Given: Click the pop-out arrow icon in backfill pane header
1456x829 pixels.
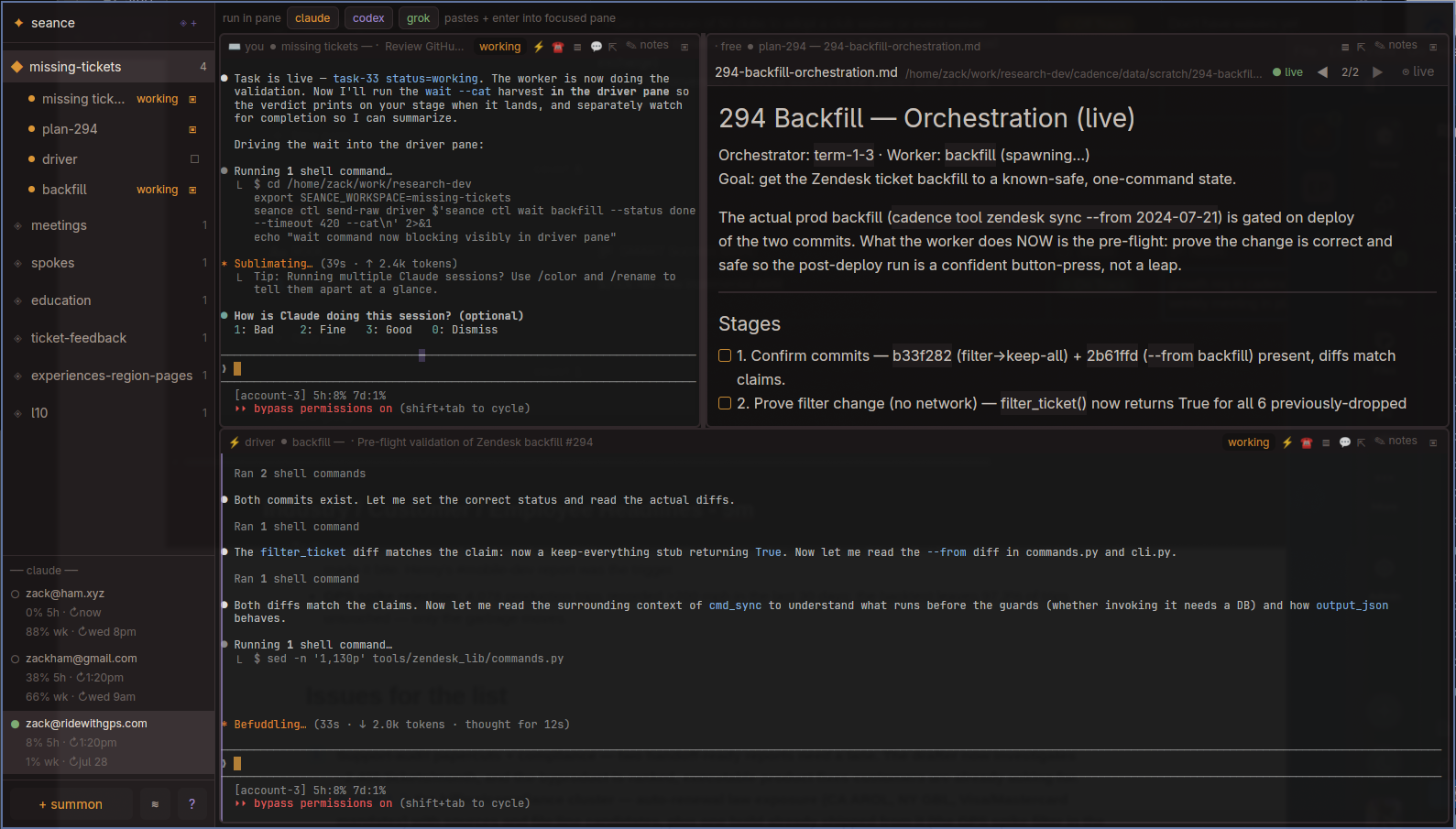Looking at the screenshot, I should click(1362, 442).
